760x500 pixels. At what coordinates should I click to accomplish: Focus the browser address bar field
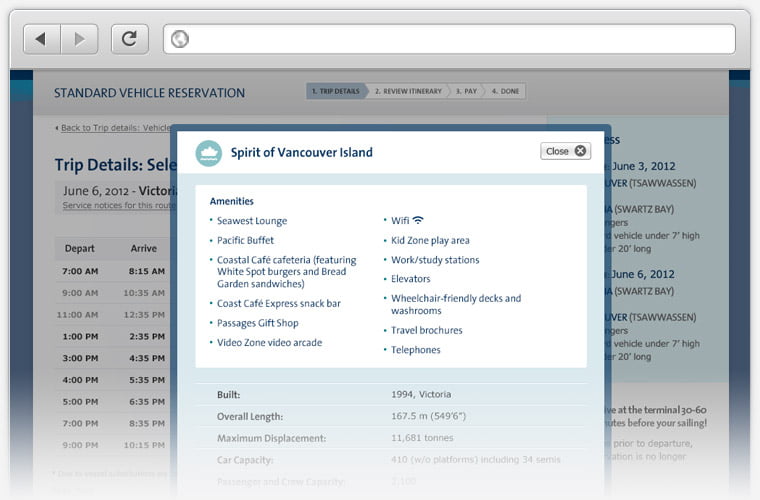(449, 39)
